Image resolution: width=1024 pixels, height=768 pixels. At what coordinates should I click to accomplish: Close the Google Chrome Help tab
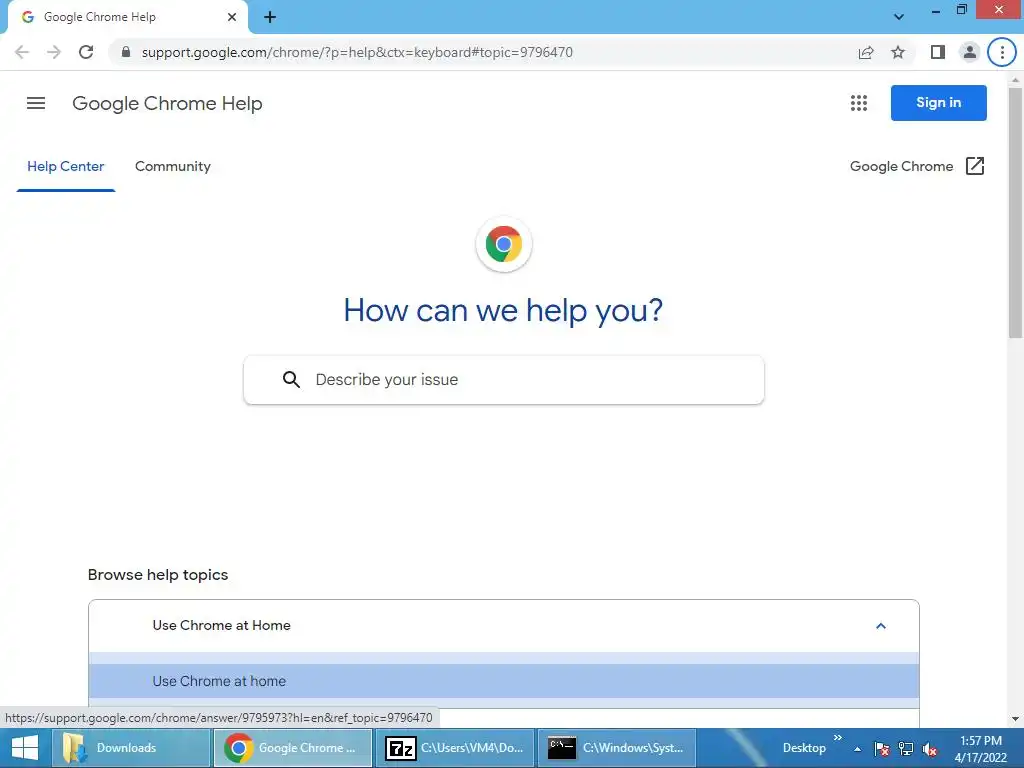tap(232, 17)
